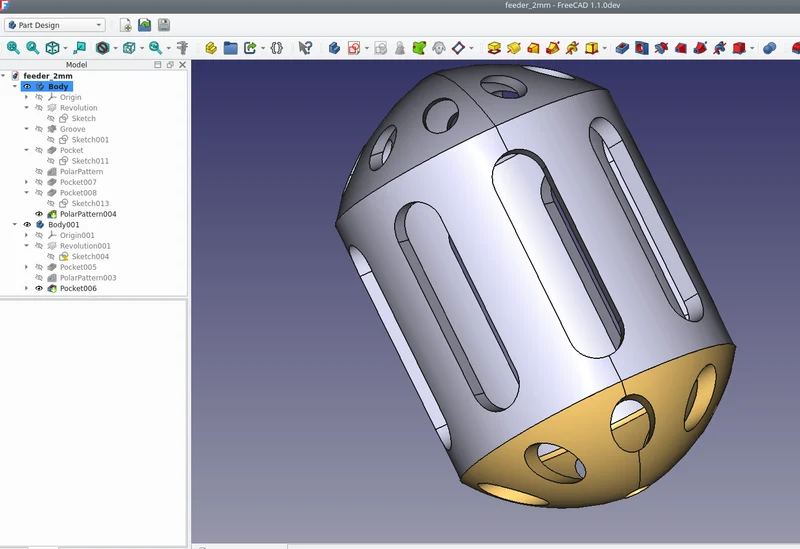Float the Model panel with undock button
Image resolution: width=800 pixels, height=549 pixels.
[170, 65]
